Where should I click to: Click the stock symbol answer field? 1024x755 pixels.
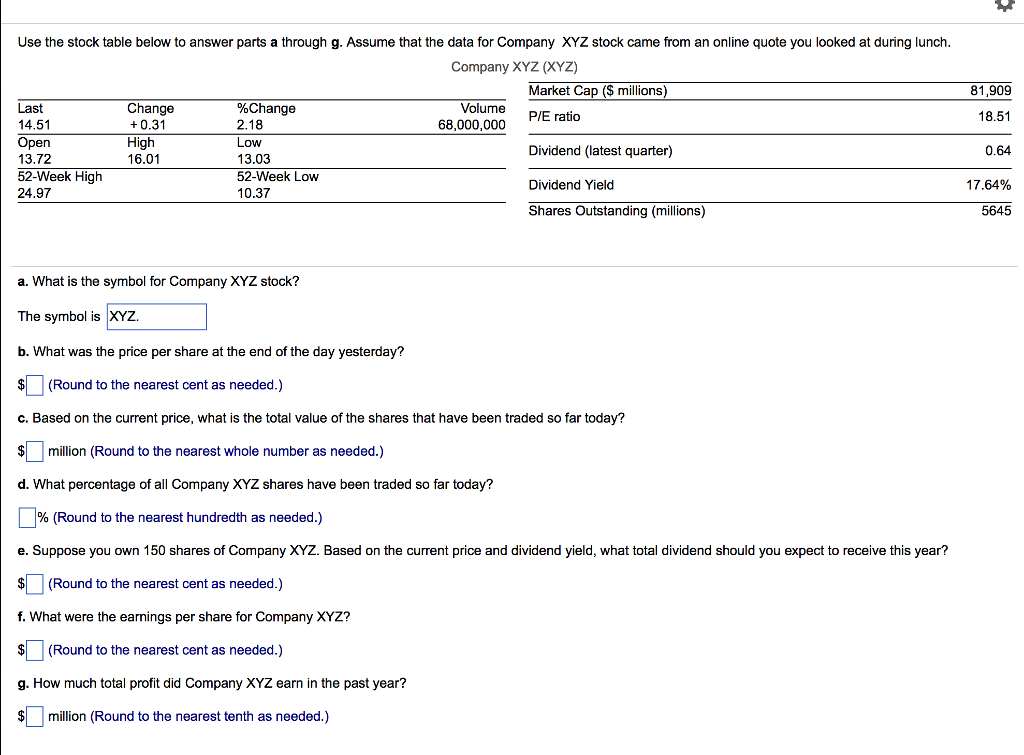click(x=157, y=317)
